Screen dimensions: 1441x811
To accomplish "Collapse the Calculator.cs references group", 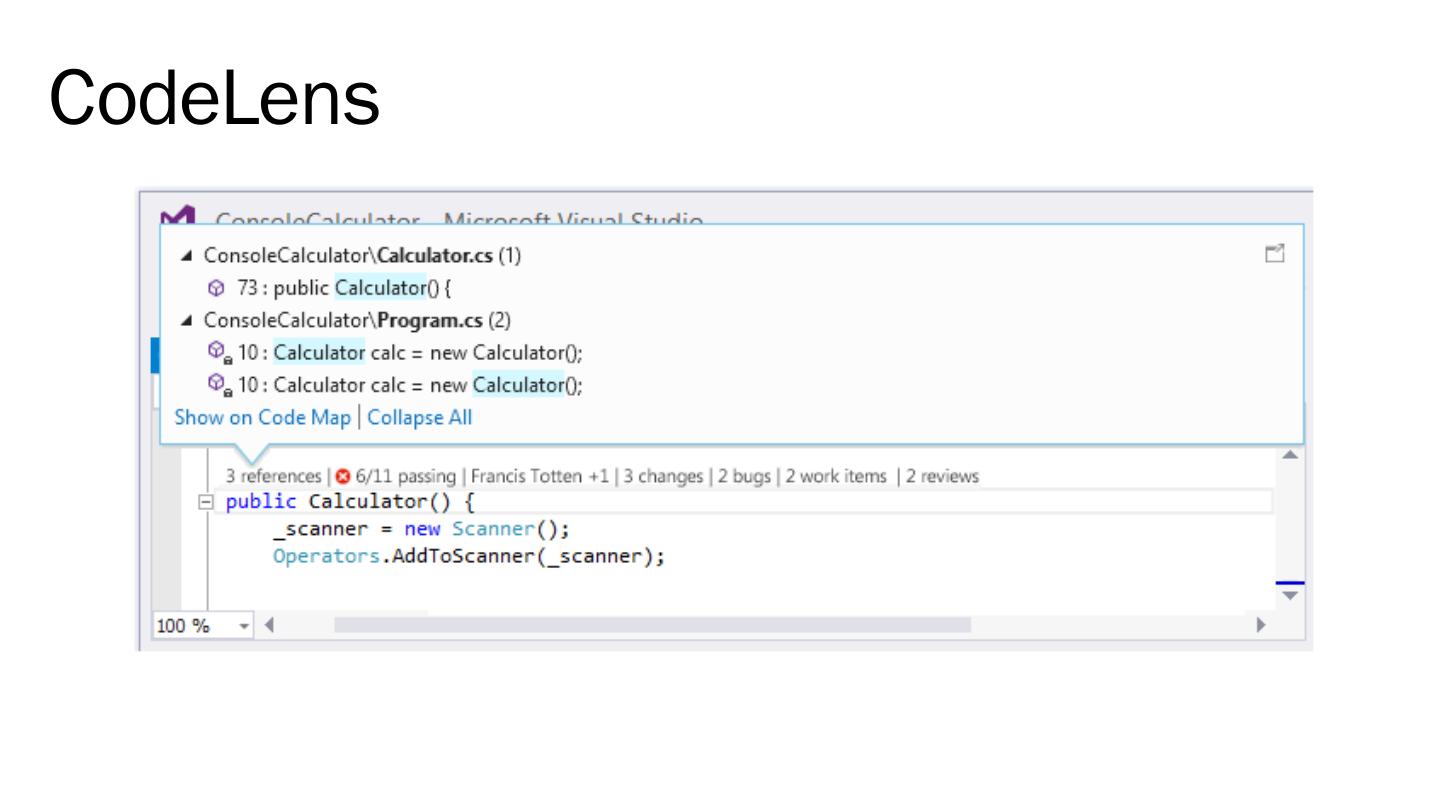I will (x=188, y=256).
